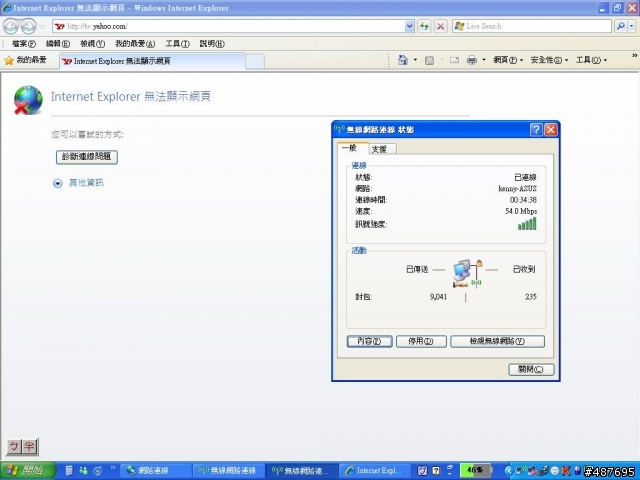The width and height of the screenshot is (640, 480).
Task: Click the address bar with yahoo URL
Action: tap(229, 27)
